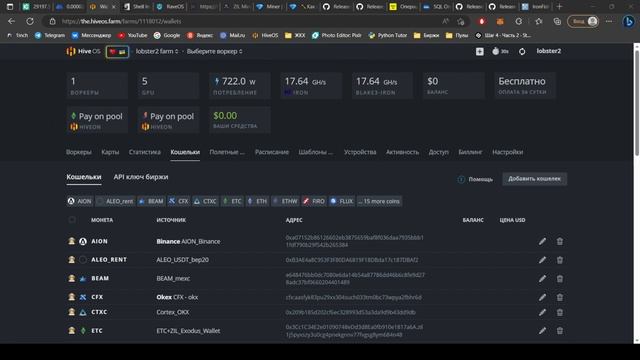Switch to API ключ биржи sub-tab
The height and width of the screenshot is (360, 640).
141,177
